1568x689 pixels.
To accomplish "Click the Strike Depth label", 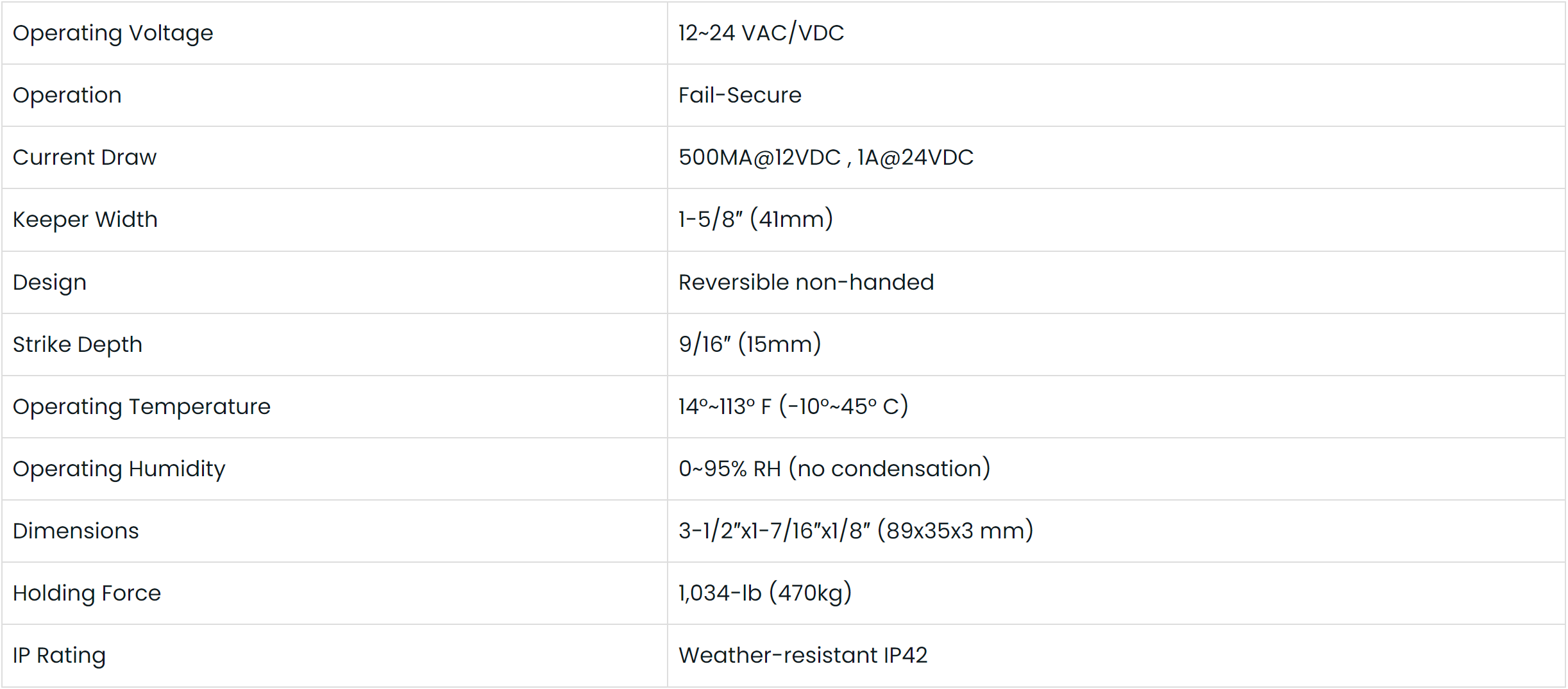I will [x=78, y=344].
